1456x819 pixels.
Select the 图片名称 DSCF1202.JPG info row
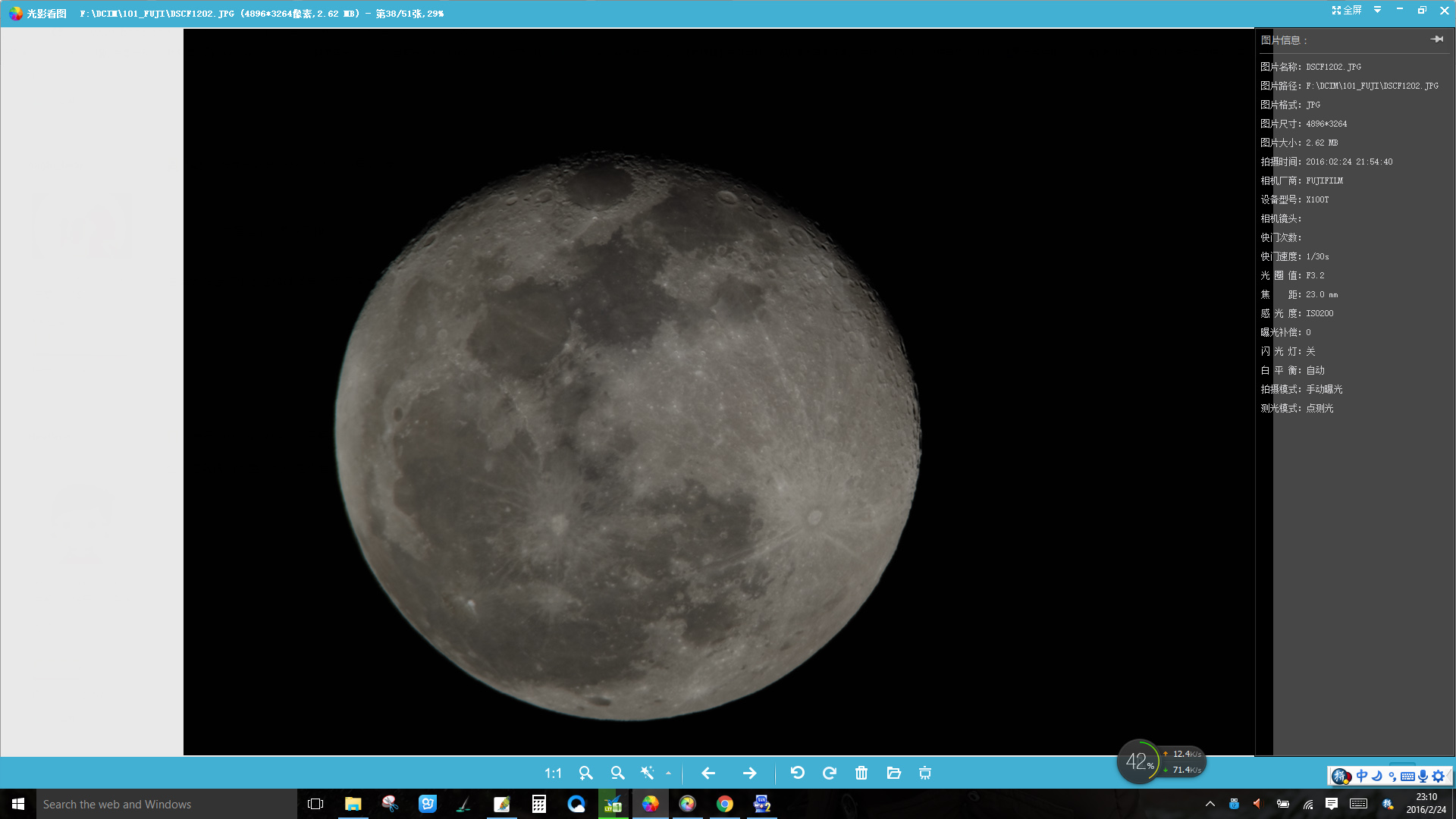[x=1310, y=67]
